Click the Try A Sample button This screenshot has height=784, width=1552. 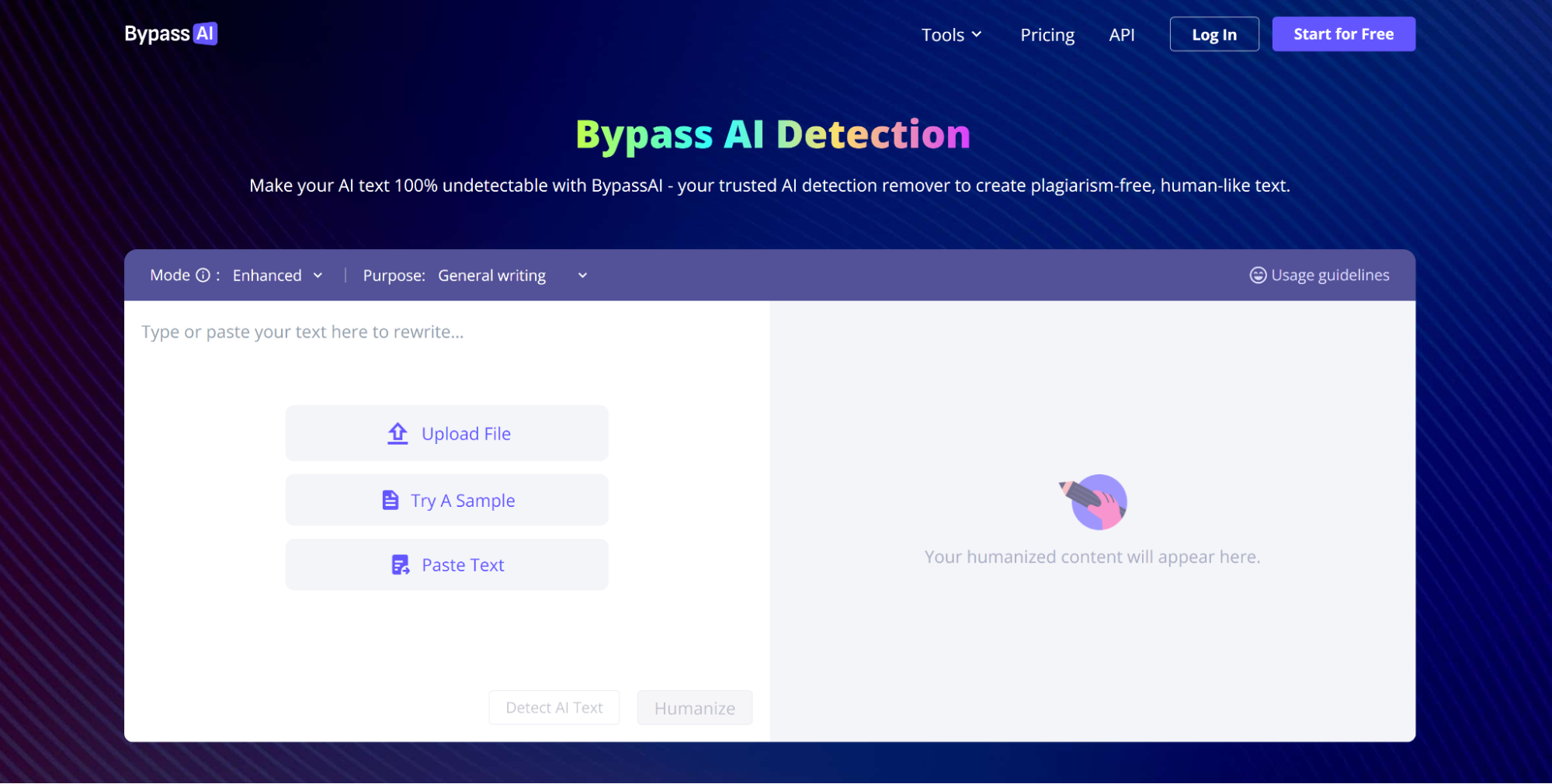pyautogui.click(x=446, y=500)
